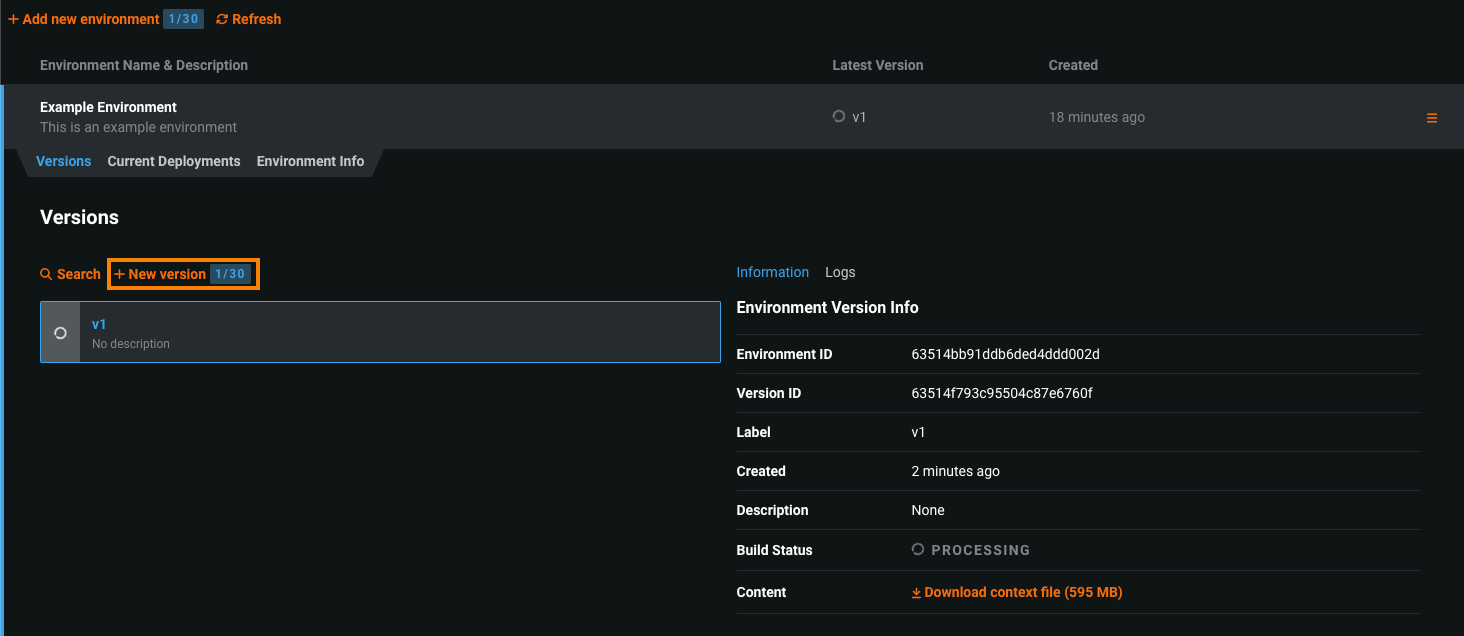Select the Versions tab

coord(64,161)
